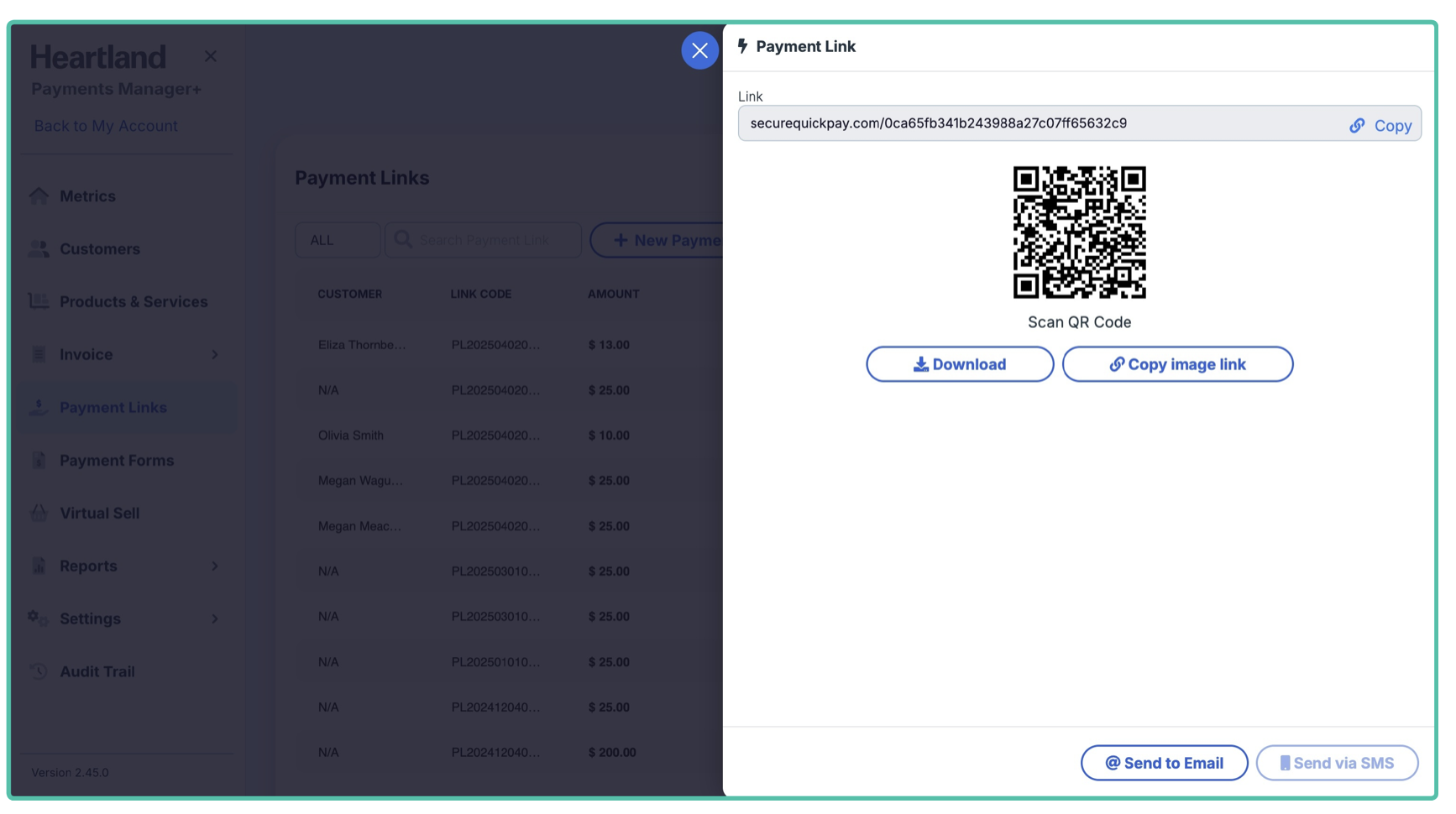Viewport: 1456px width, 814px height.
Task: Click the Customers people icon
Action: click(x=39, y=249)
